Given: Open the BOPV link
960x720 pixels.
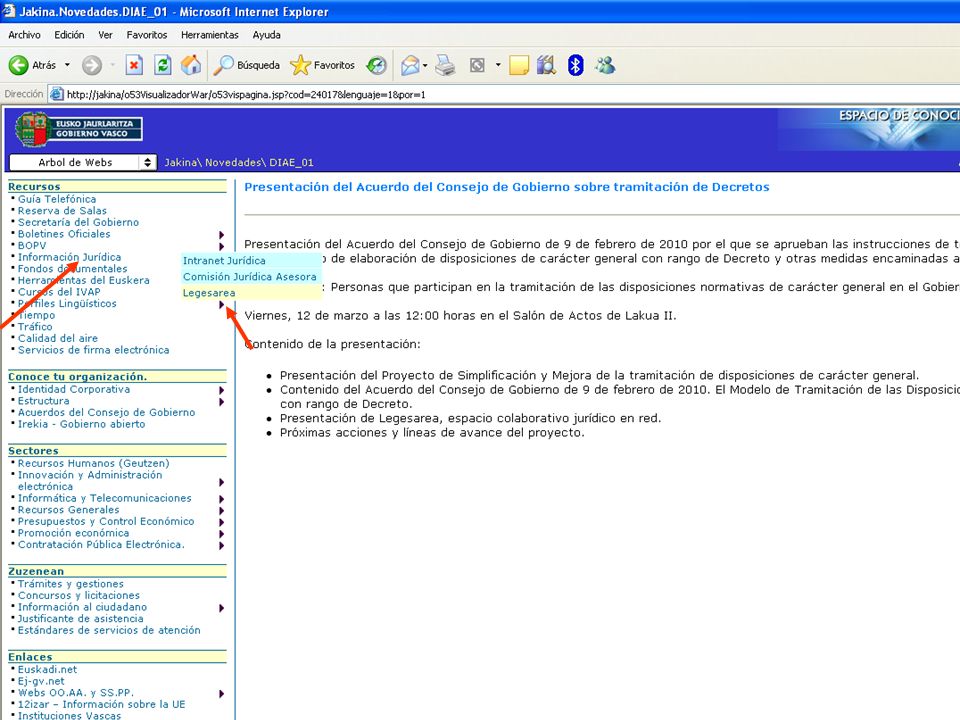Looking at the screenshot, I should pos(32,246).
